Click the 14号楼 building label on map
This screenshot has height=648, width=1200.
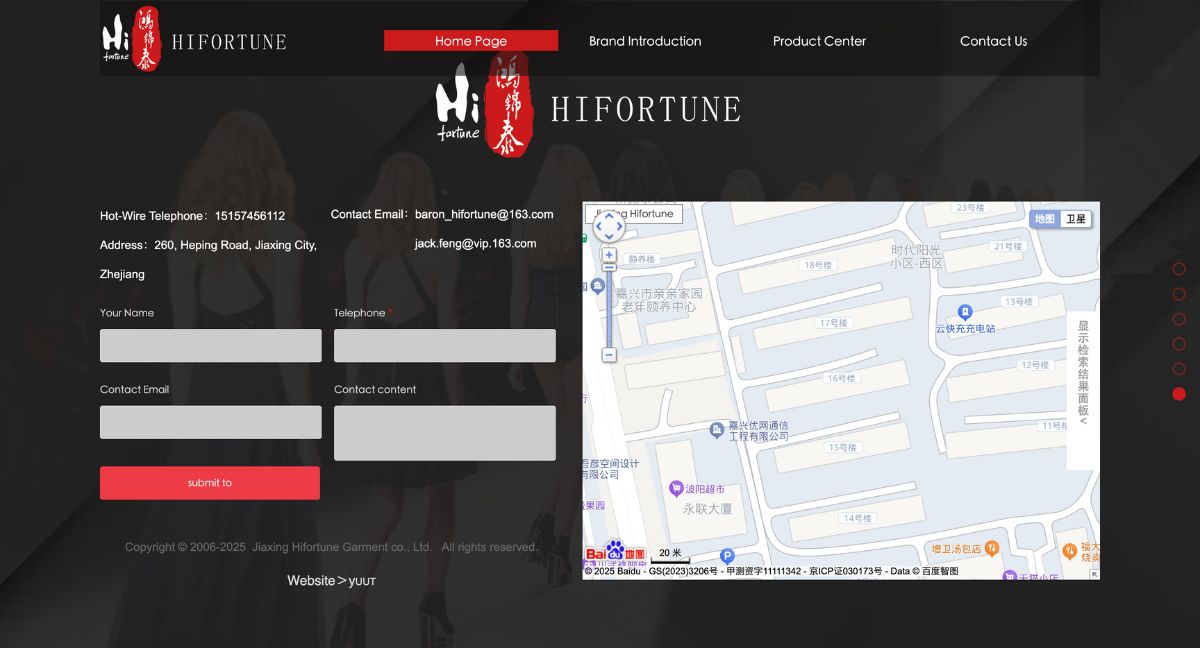[x=857, y=518]
